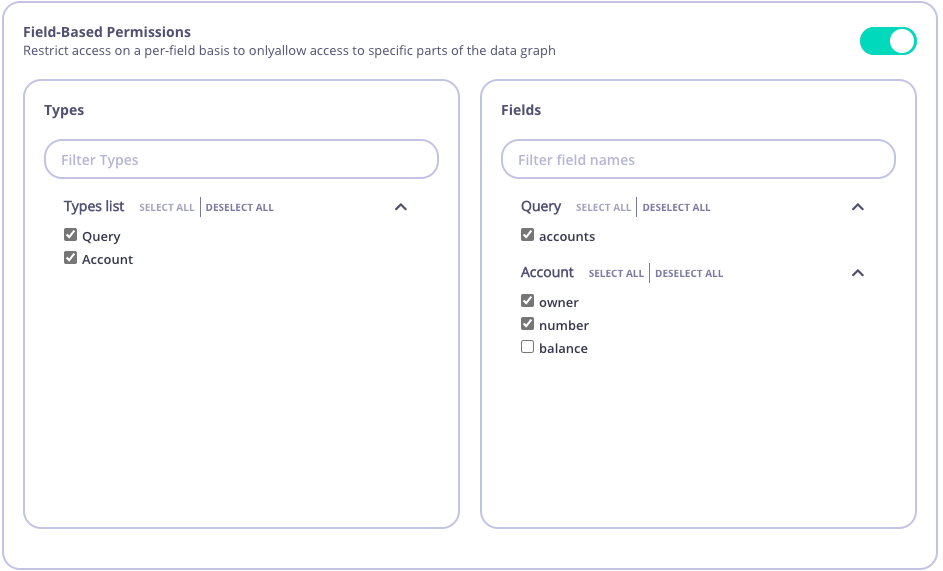Deselect all Query fields
The width and height of the screenshot is (943, 571).
[x=677, y=208]
